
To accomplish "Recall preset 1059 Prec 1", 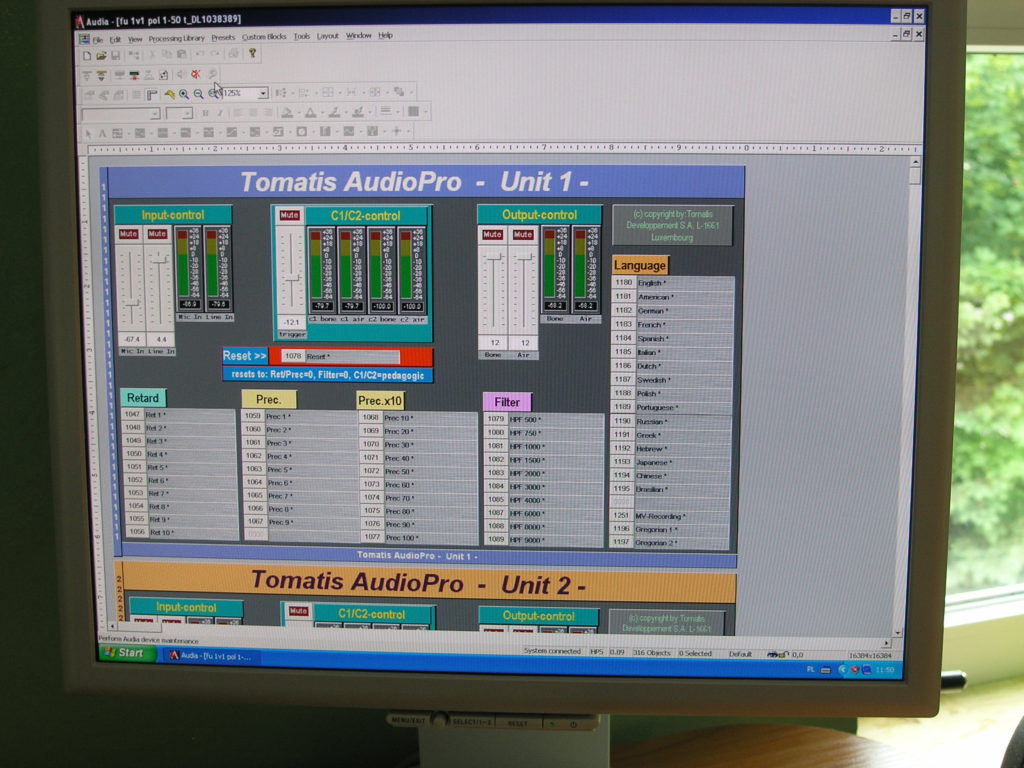I will pos(299,416).
